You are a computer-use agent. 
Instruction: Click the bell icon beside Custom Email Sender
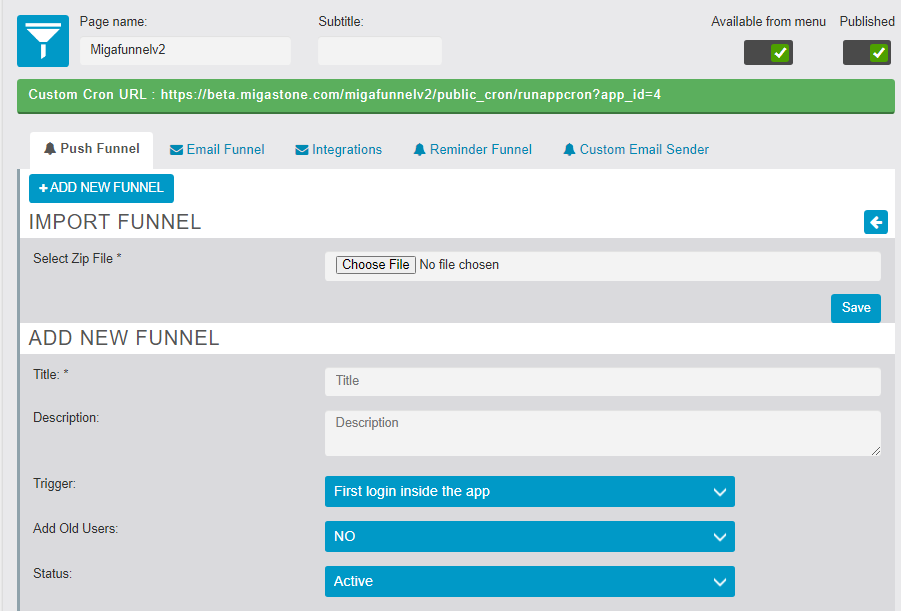pos(569,150)
